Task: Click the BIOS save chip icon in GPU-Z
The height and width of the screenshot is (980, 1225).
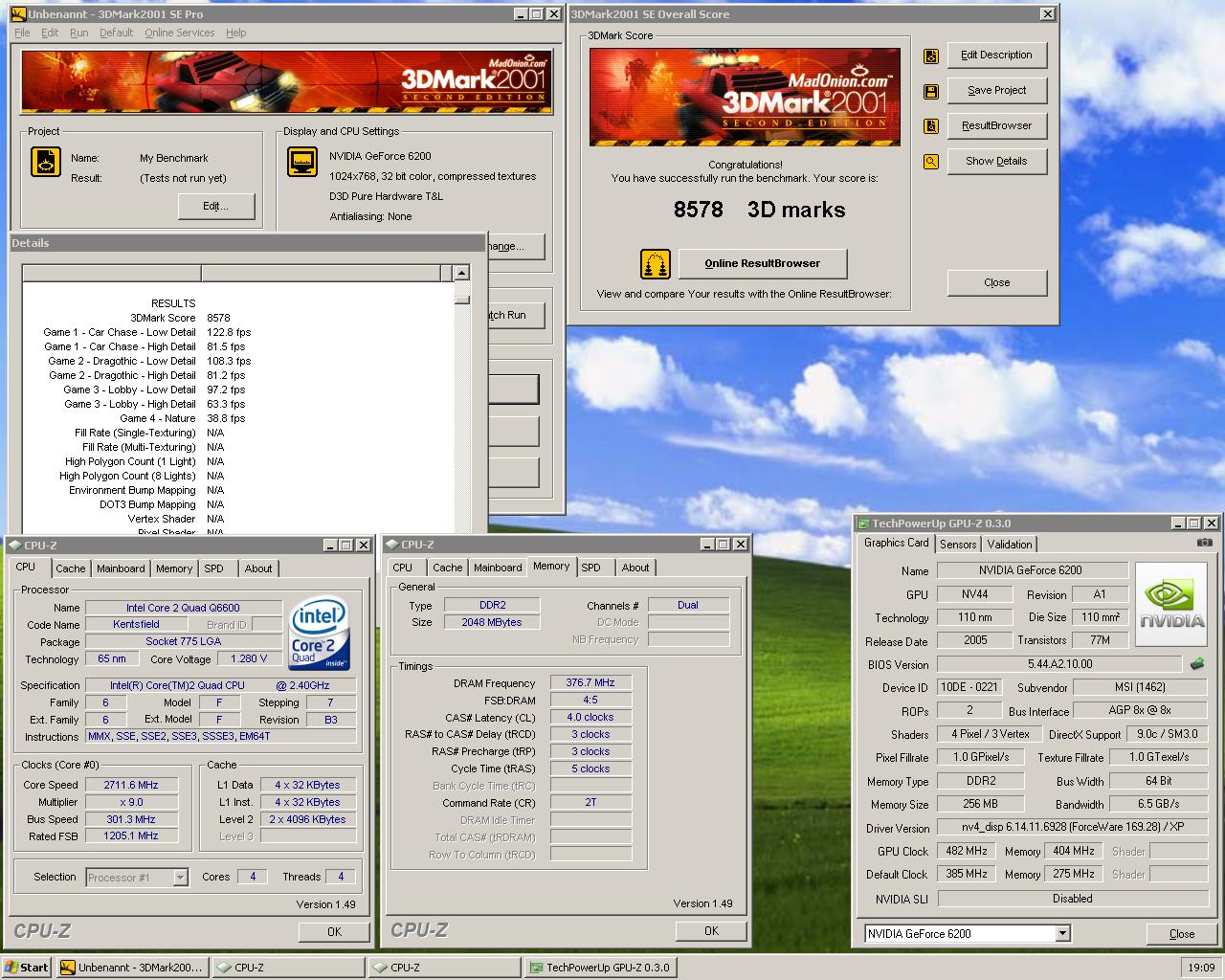Action: tap(1196, 664)
